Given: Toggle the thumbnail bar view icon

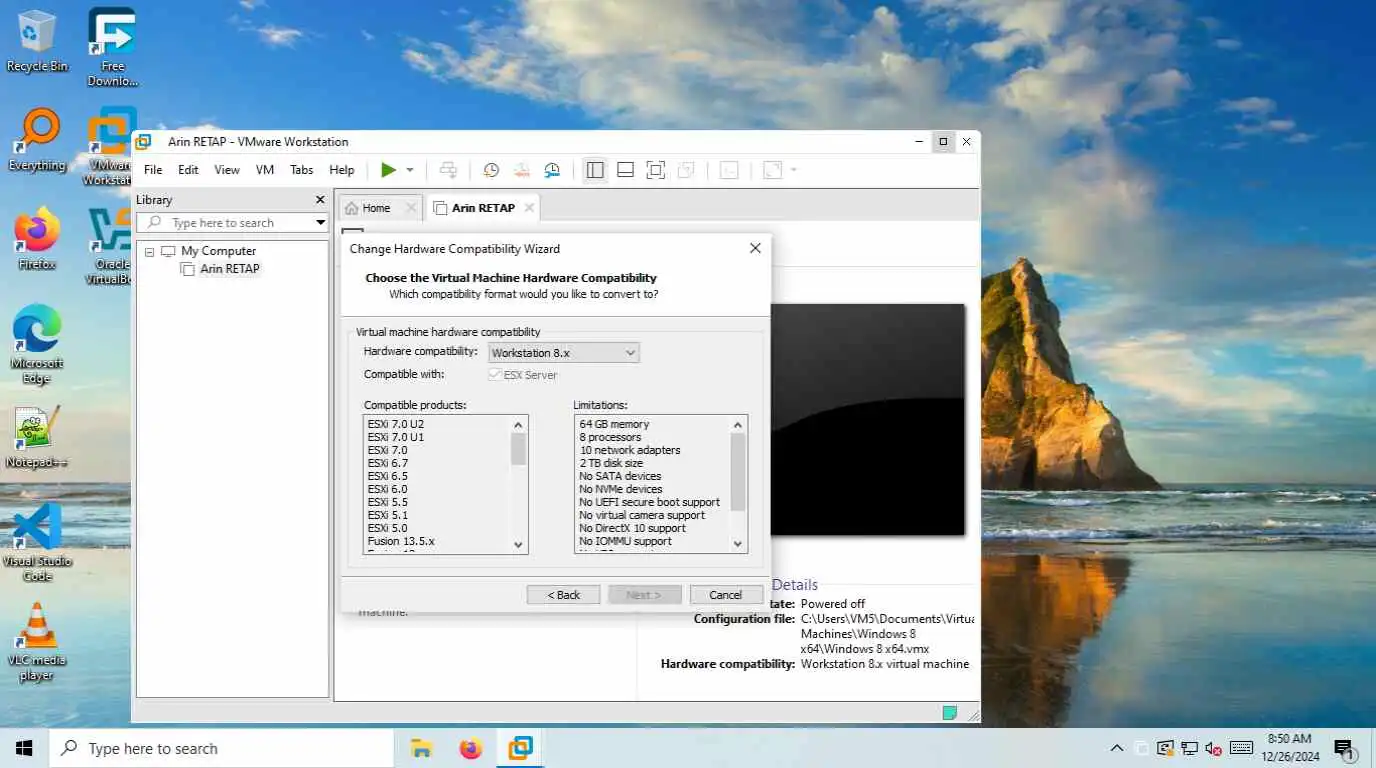Looking at the screenshot, I should (625, 170).
